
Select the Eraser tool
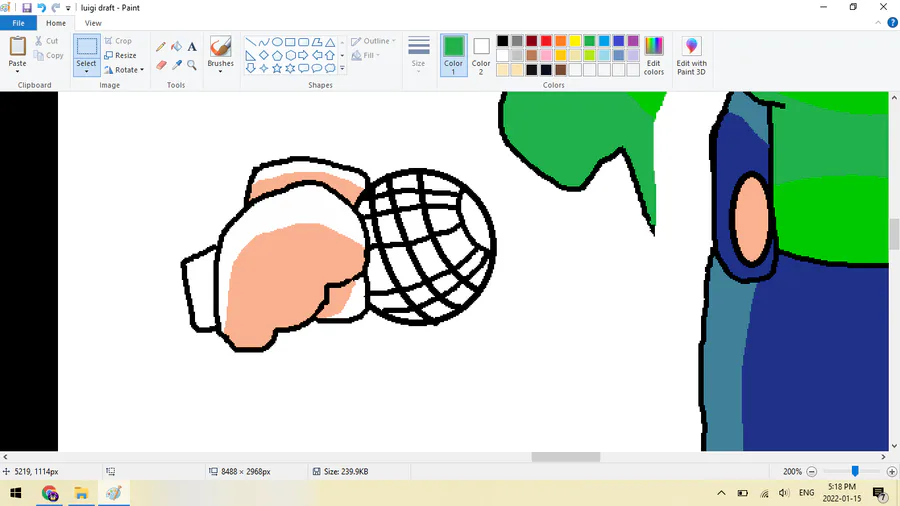161,65
